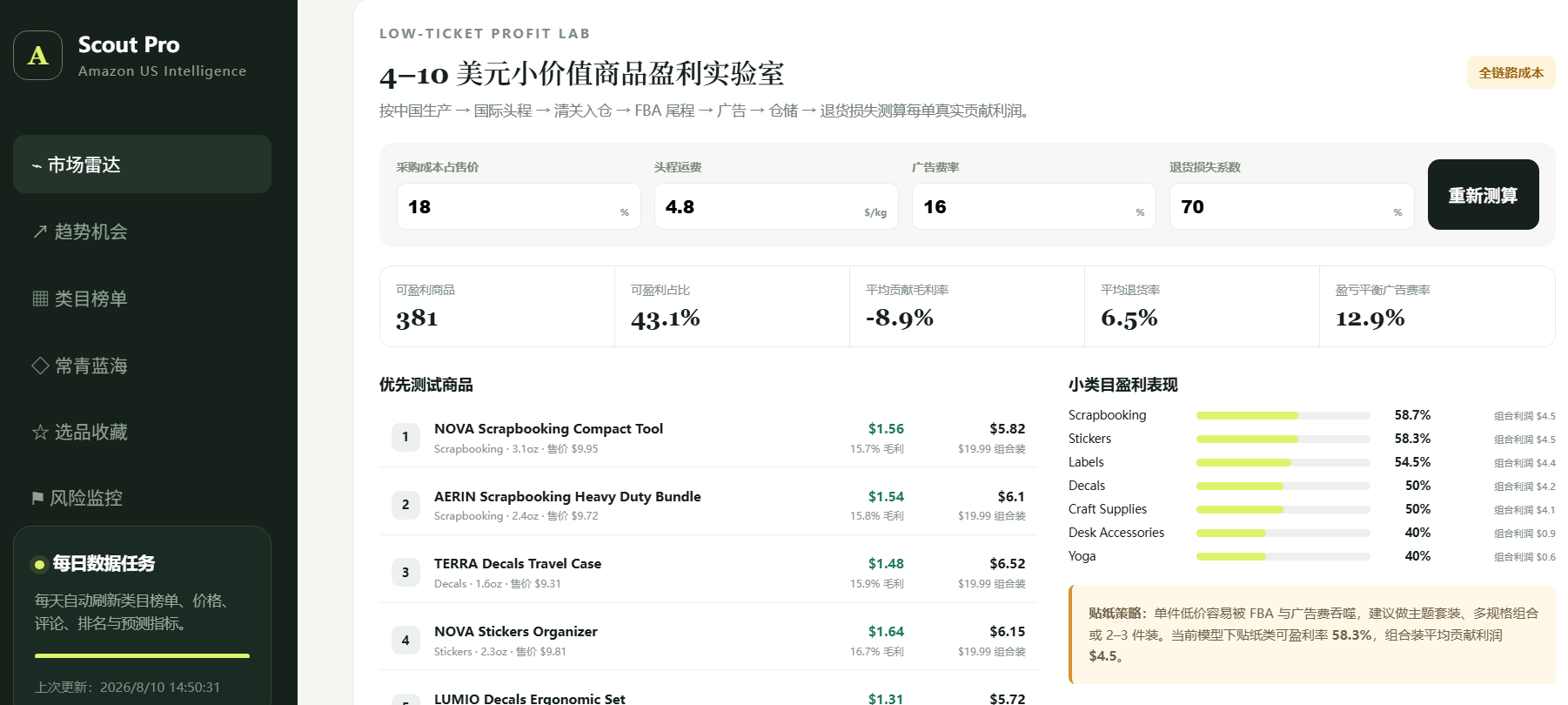Click the 平均贡献毛利率 -8.9% card
The width and height of the screenshot is (1568, 705).
(967, 306)
